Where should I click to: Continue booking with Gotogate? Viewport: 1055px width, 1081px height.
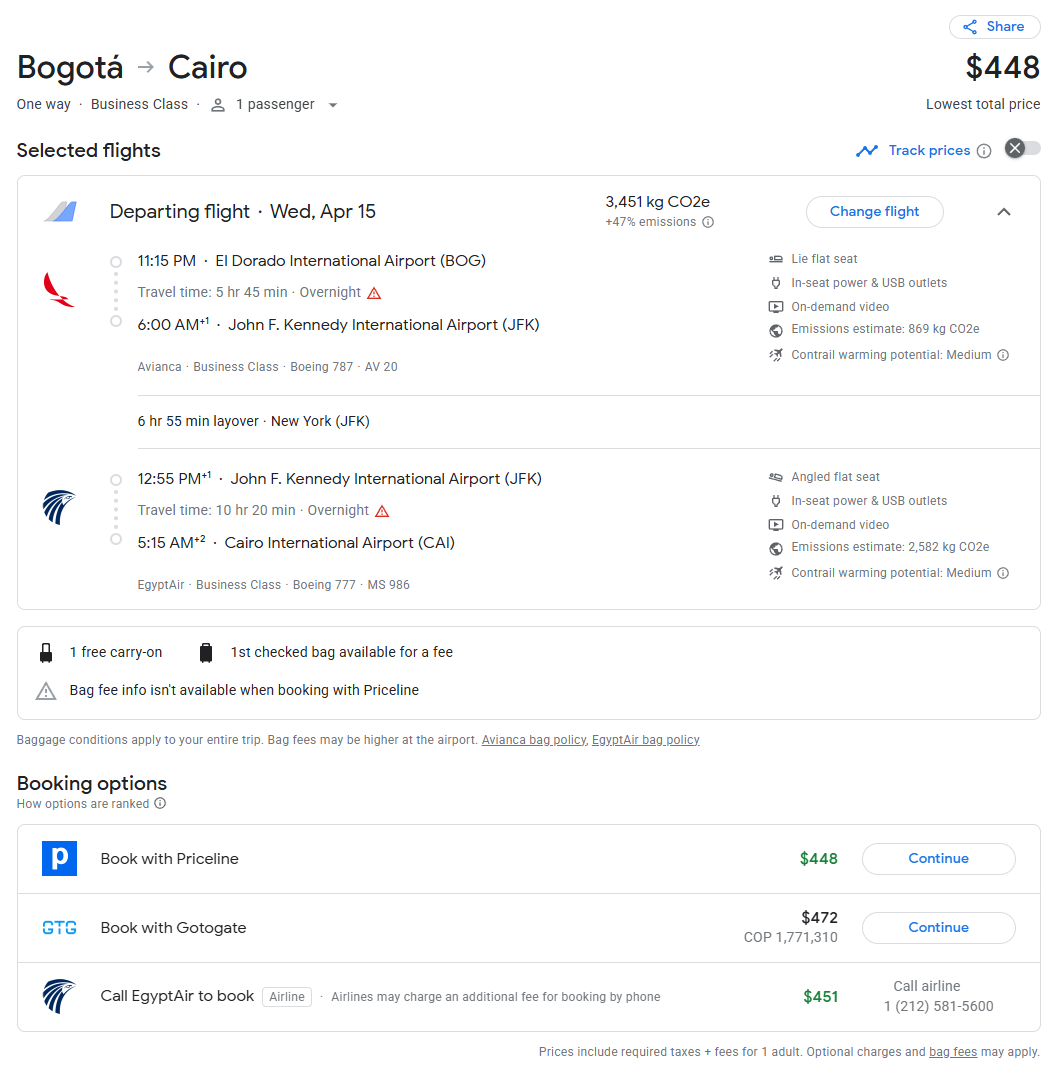(x=938, y=928)
